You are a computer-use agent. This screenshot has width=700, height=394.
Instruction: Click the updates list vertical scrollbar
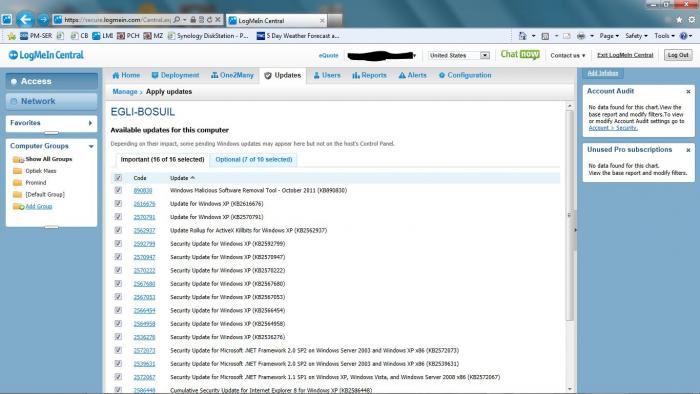pos(570,216)
